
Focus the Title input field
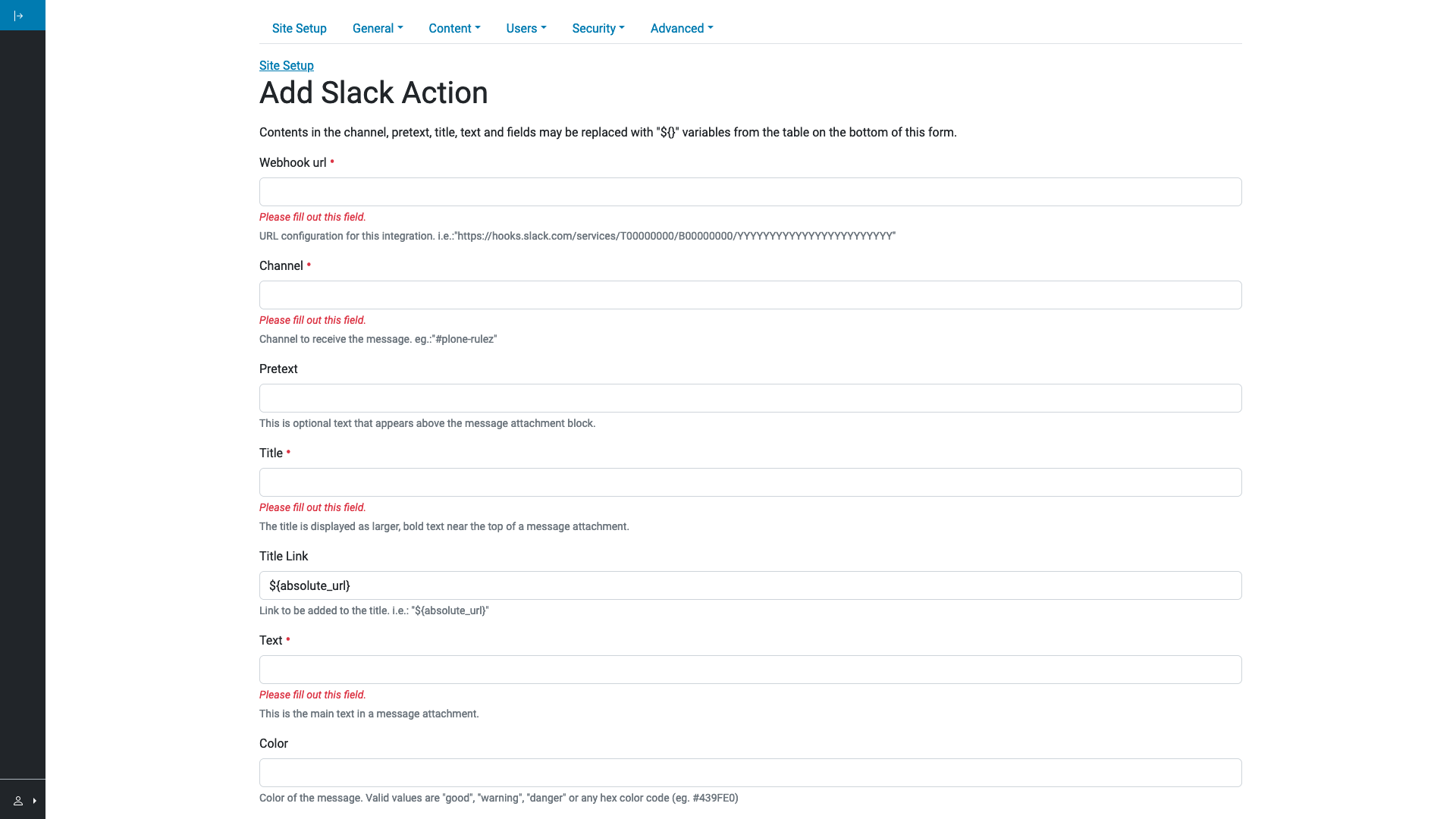pos(751,482)
